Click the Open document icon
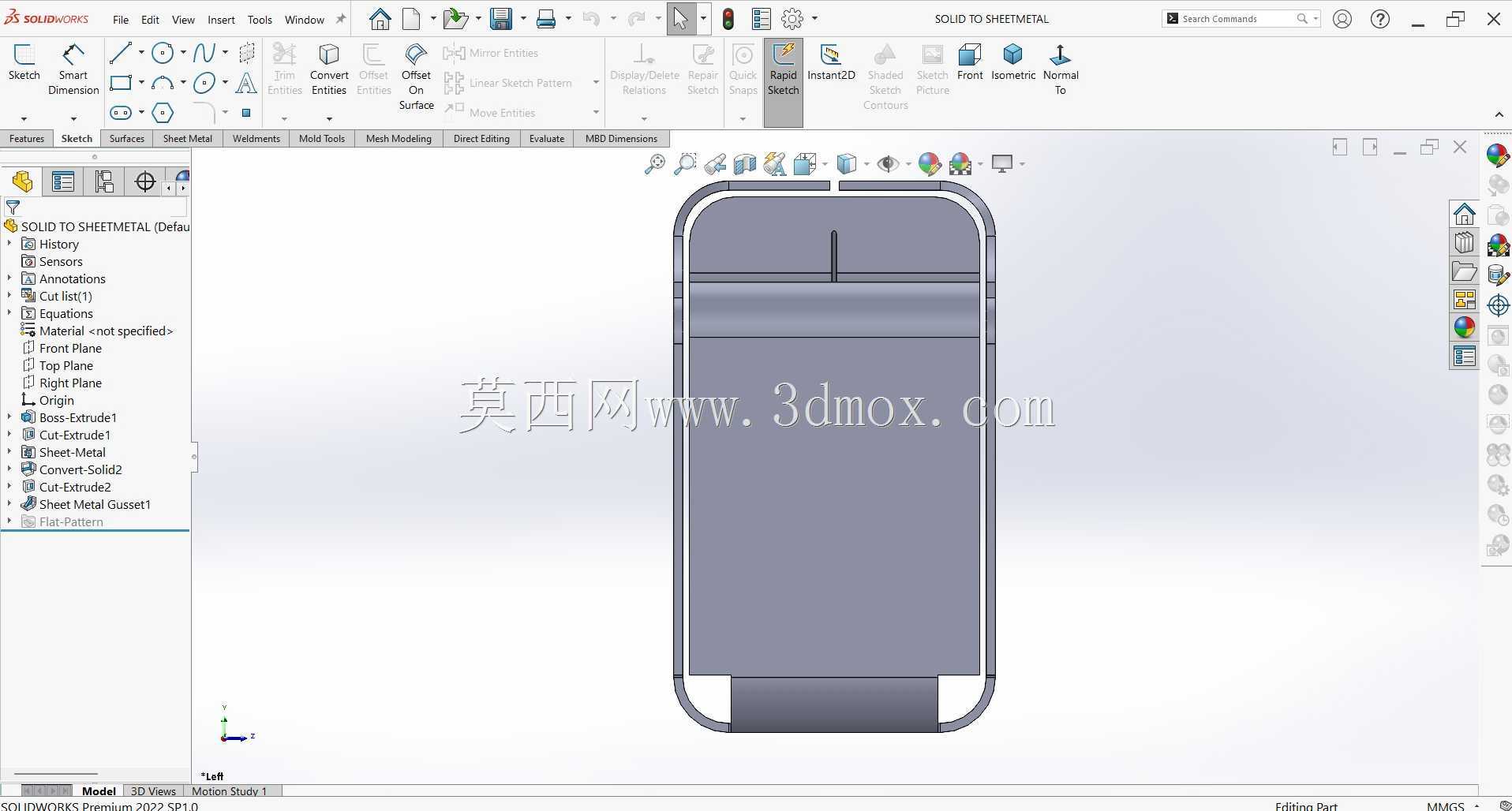This screenshot has height=811, width=1512. click(455, 18)
